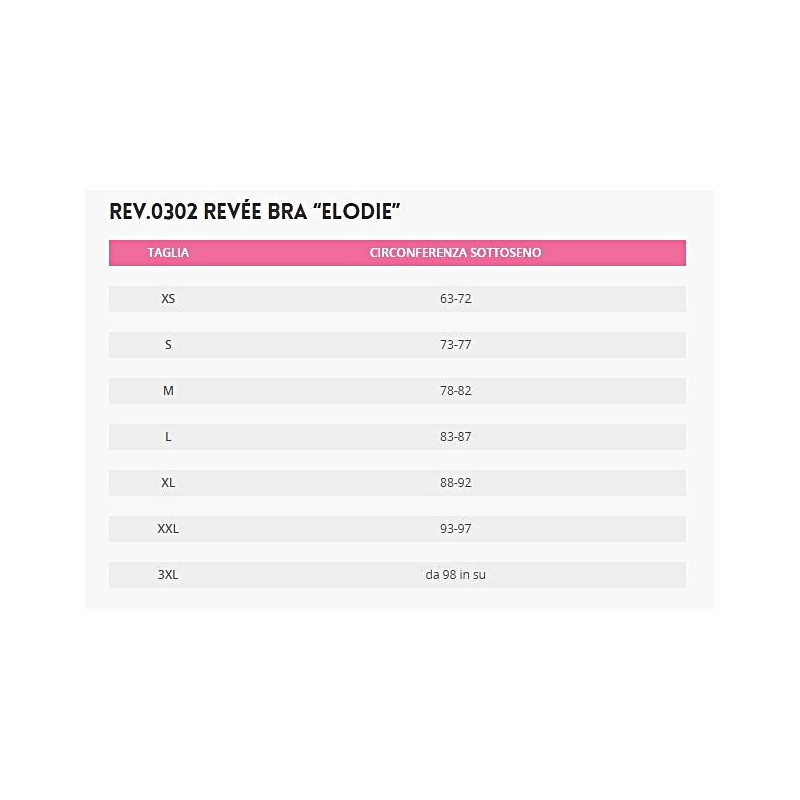
Task: Click the 93-97 measurement value
Action: click(x=455, y=529)
